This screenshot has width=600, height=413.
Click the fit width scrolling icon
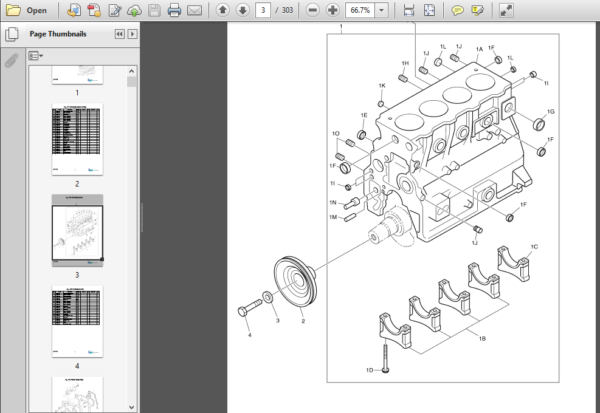pyautogui.click(x=409, y=10)
